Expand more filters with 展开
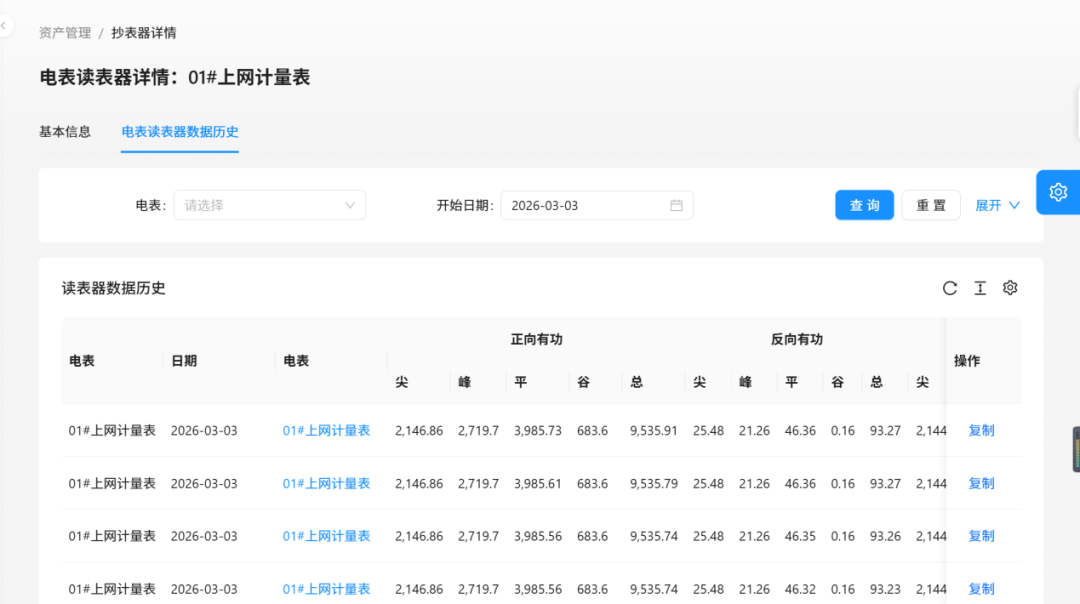 tap(997, 205)
